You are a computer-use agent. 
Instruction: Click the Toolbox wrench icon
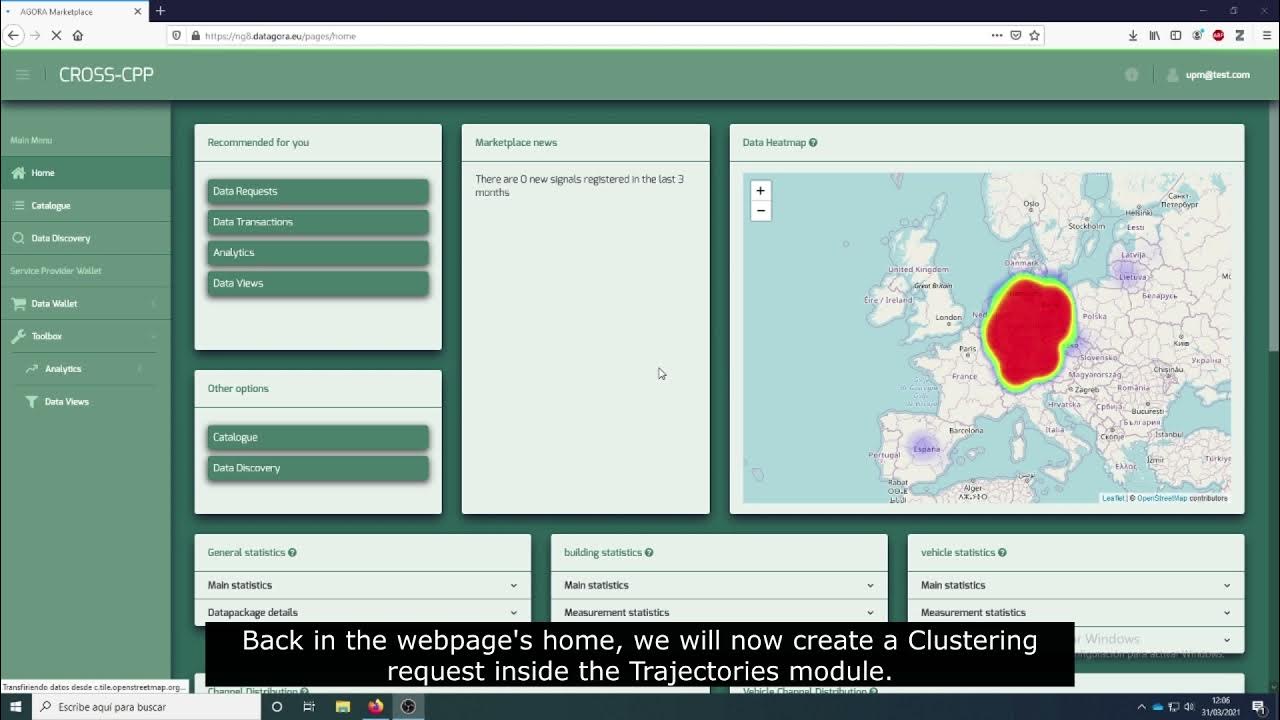17,336
